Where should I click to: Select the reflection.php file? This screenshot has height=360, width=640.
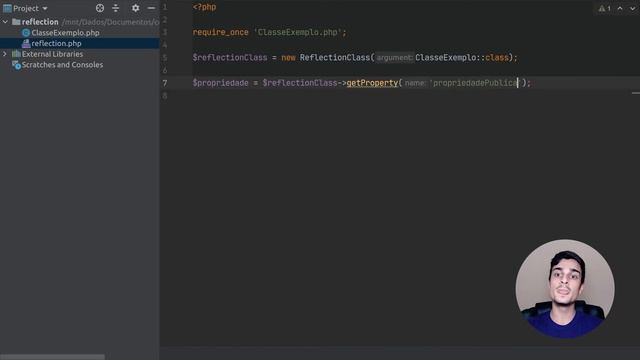56,43
